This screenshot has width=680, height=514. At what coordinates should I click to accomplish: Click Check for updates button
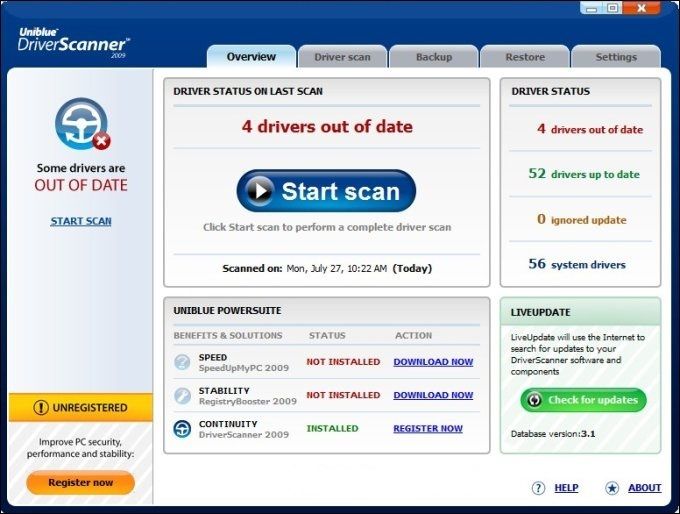pyautogui.click(x=583, y=400)
